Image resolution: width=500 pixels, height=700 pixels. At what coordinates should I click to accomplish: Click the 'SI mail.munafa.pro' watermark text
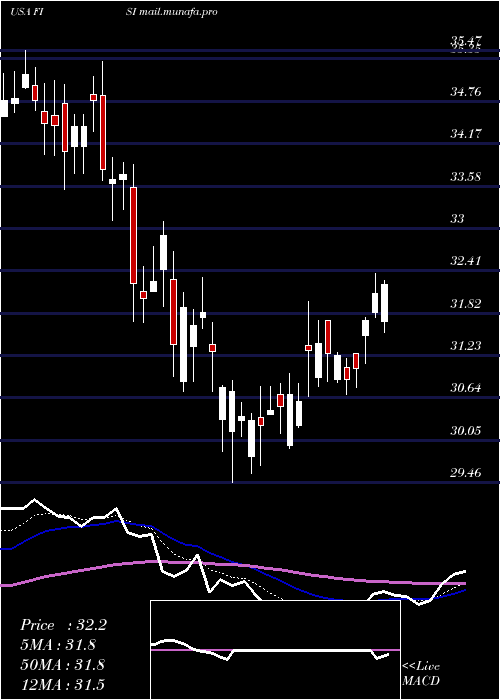(x=172, y=12)
